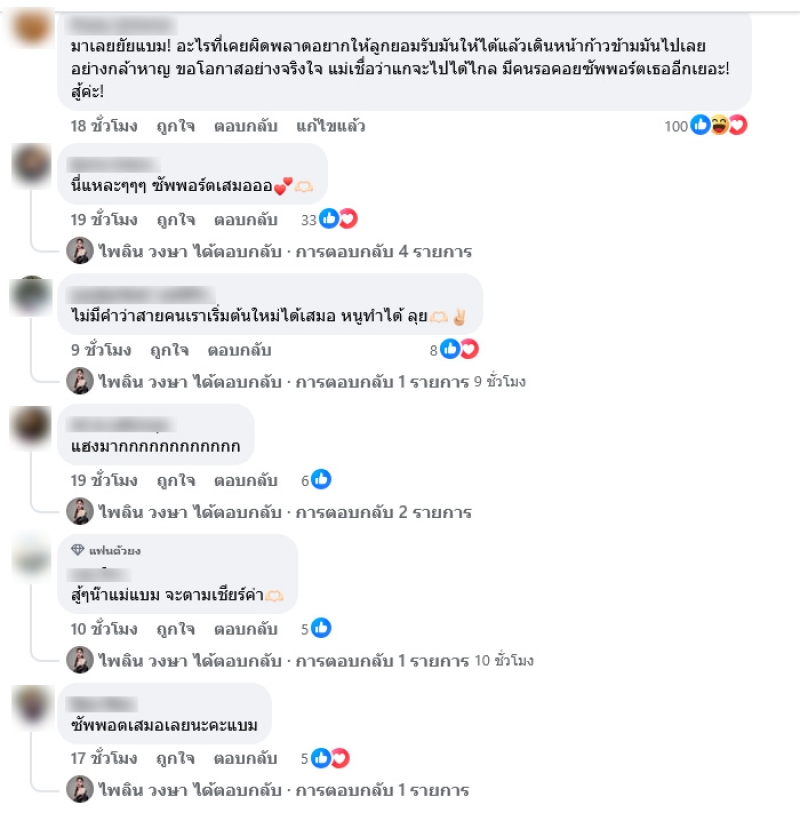Click the heart reaction beside count 33
The width and height of the screenshot is (800, 813).
348,219
